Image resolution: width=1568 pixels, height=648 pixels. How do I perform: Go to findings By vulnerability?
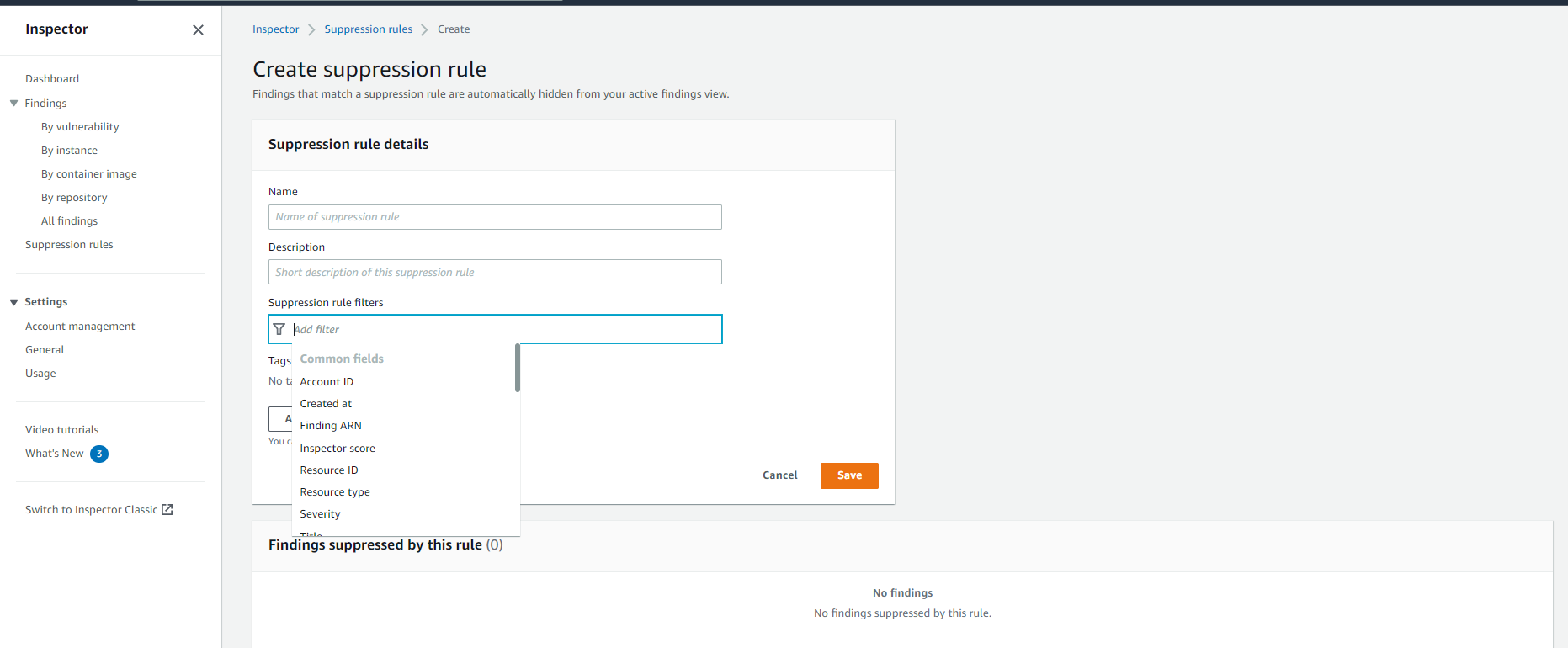pos(80,126)
